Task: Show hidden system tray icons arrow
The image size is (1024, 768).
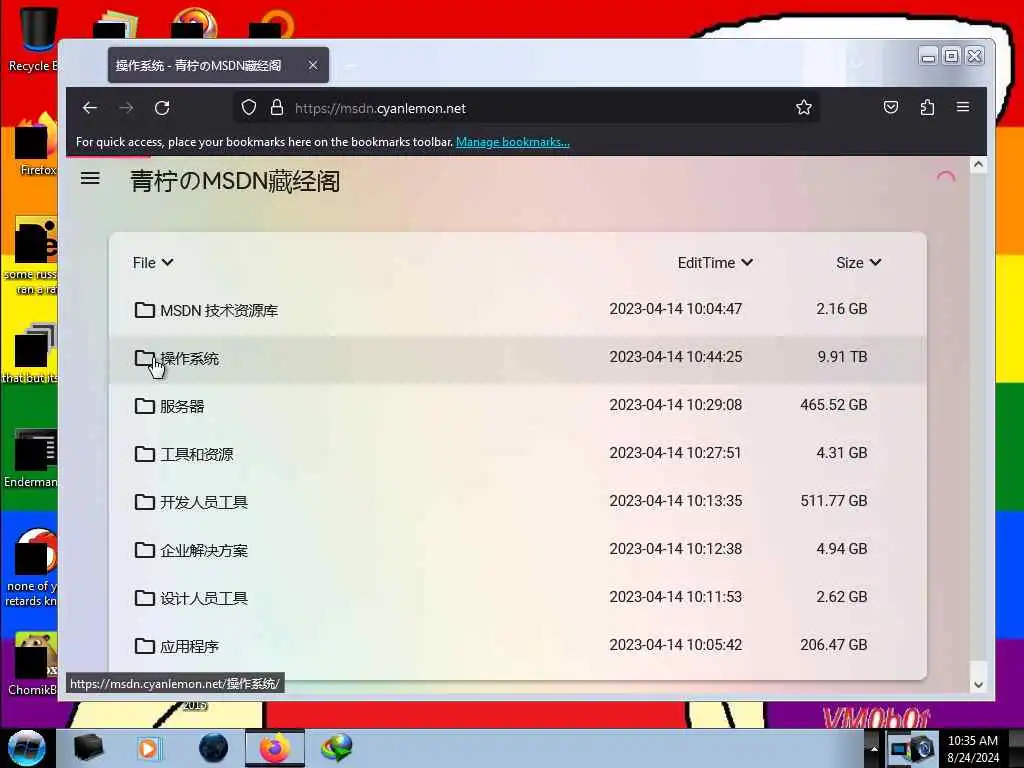Action: pos(874,748)
